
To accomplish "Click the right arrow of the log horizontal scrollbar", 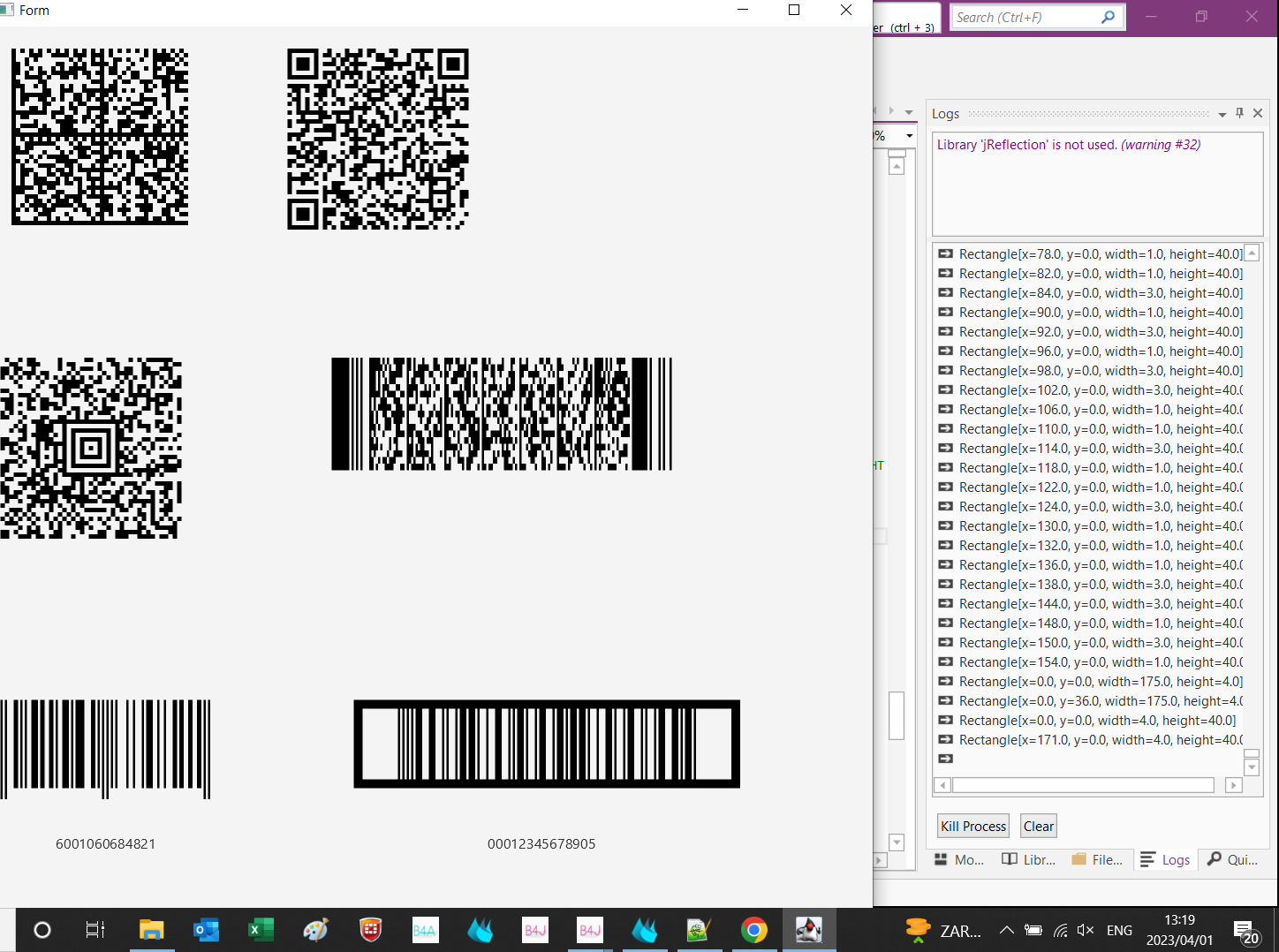I will click(x=1234, y=785).
